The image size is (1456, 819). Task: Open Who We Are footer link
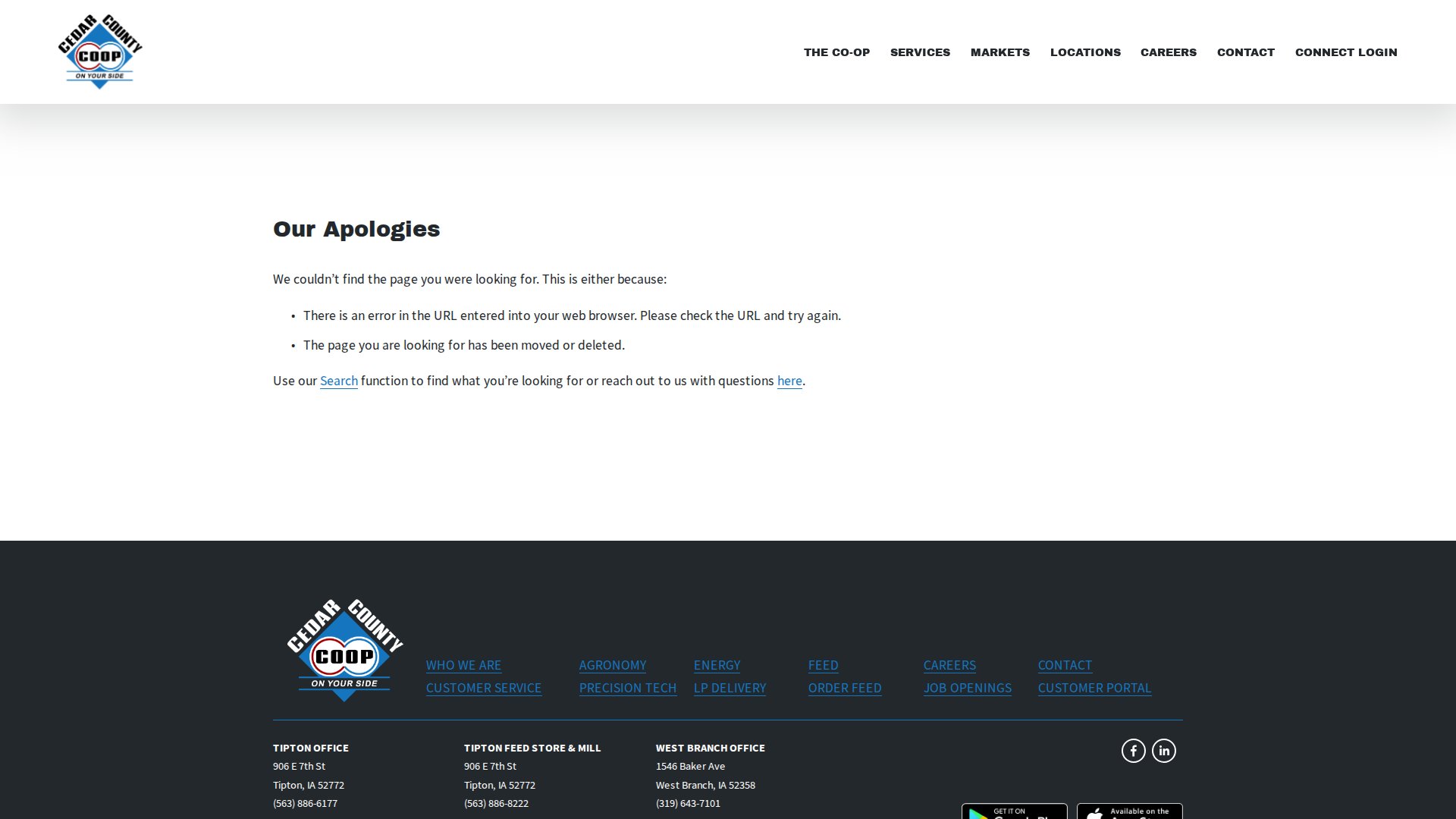463,665
